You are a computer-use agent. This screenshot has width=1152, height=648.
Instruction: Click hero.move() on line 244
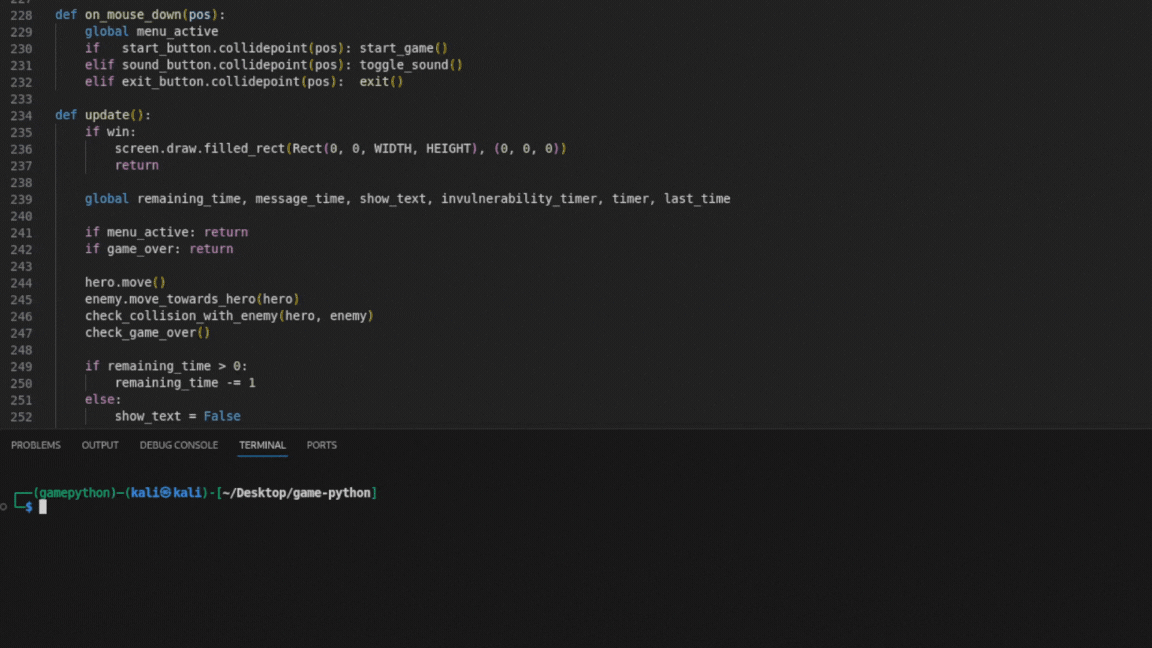coord(125,282)
